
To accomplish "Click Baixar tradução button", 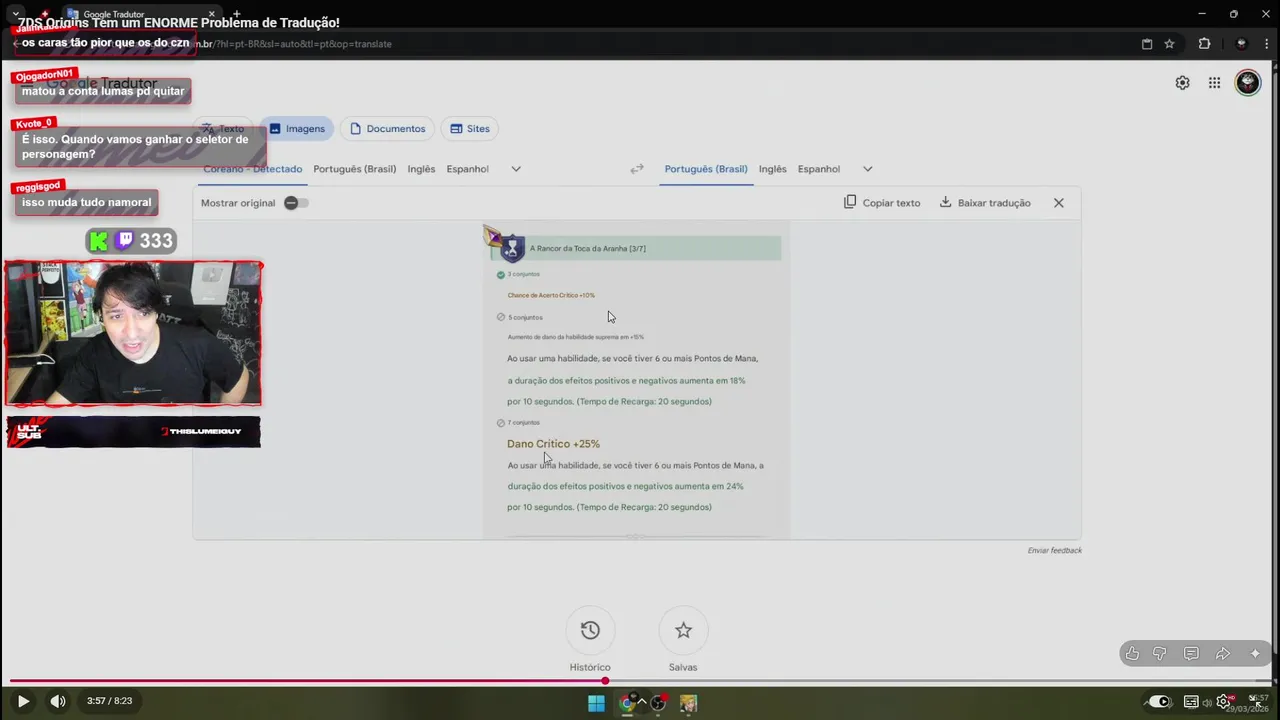I will pyautogui.click(x=985, y=202).
